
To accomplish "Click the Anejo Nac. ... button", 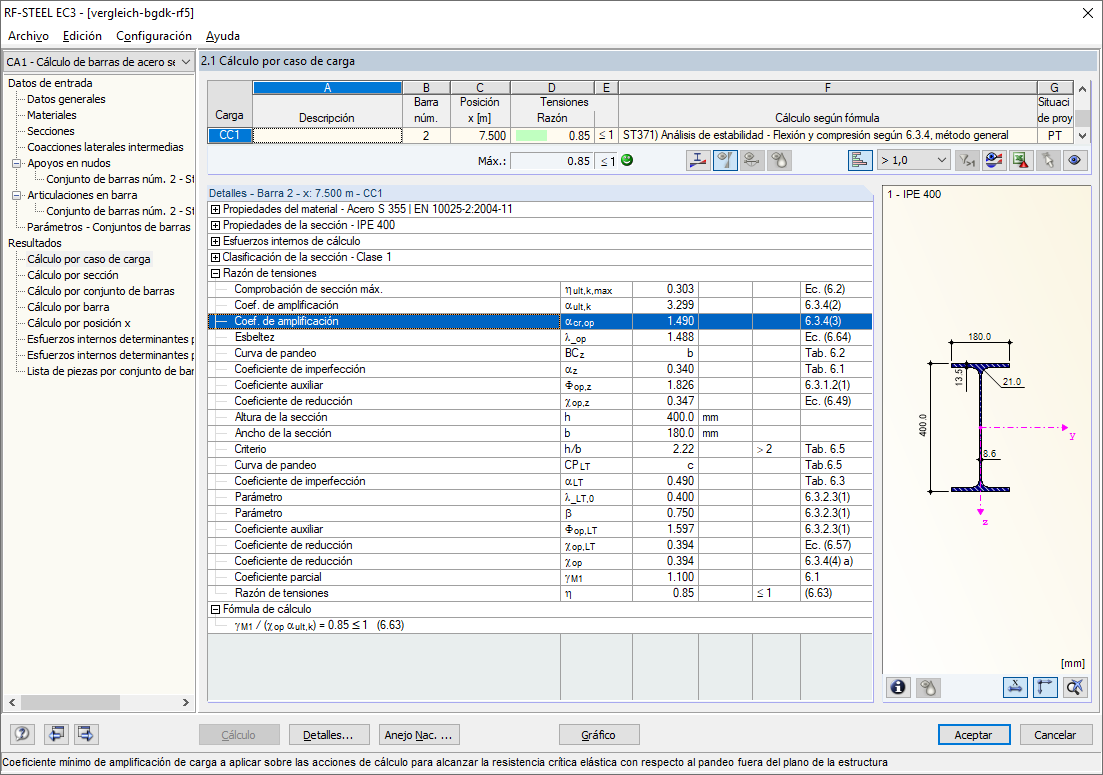I will (x=419, y=735).
